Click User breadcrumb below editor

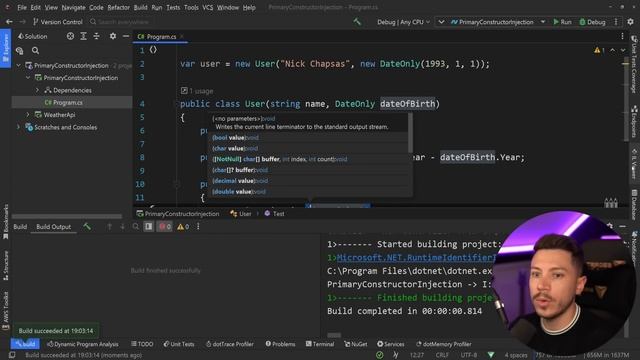241,213
